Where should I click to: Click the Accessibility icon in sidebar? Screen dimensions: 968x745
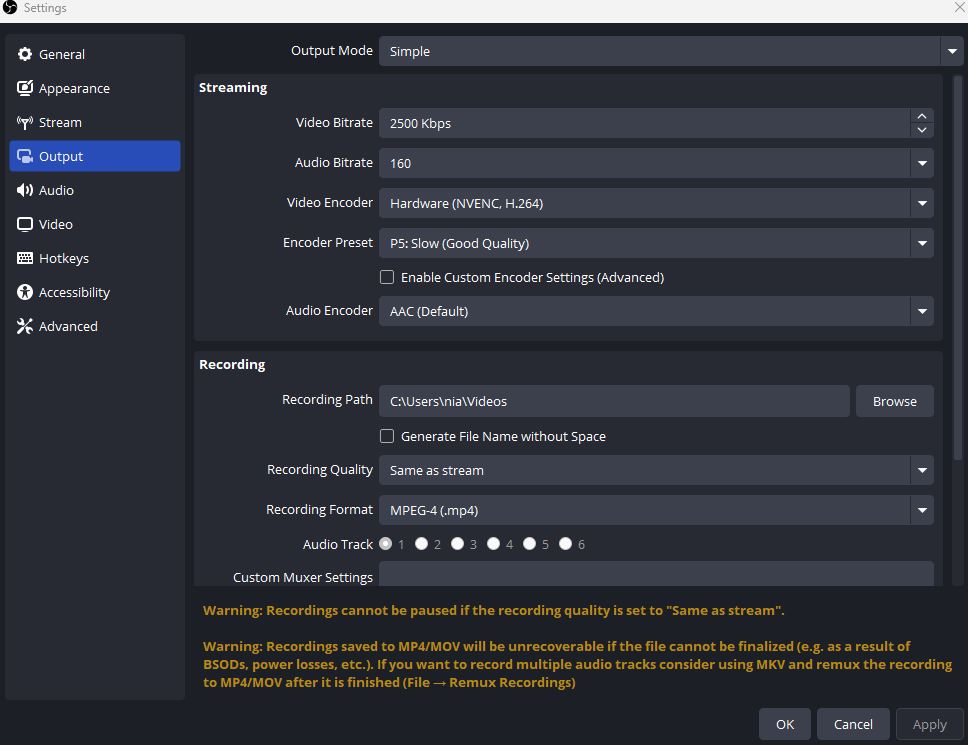(25, 293)
